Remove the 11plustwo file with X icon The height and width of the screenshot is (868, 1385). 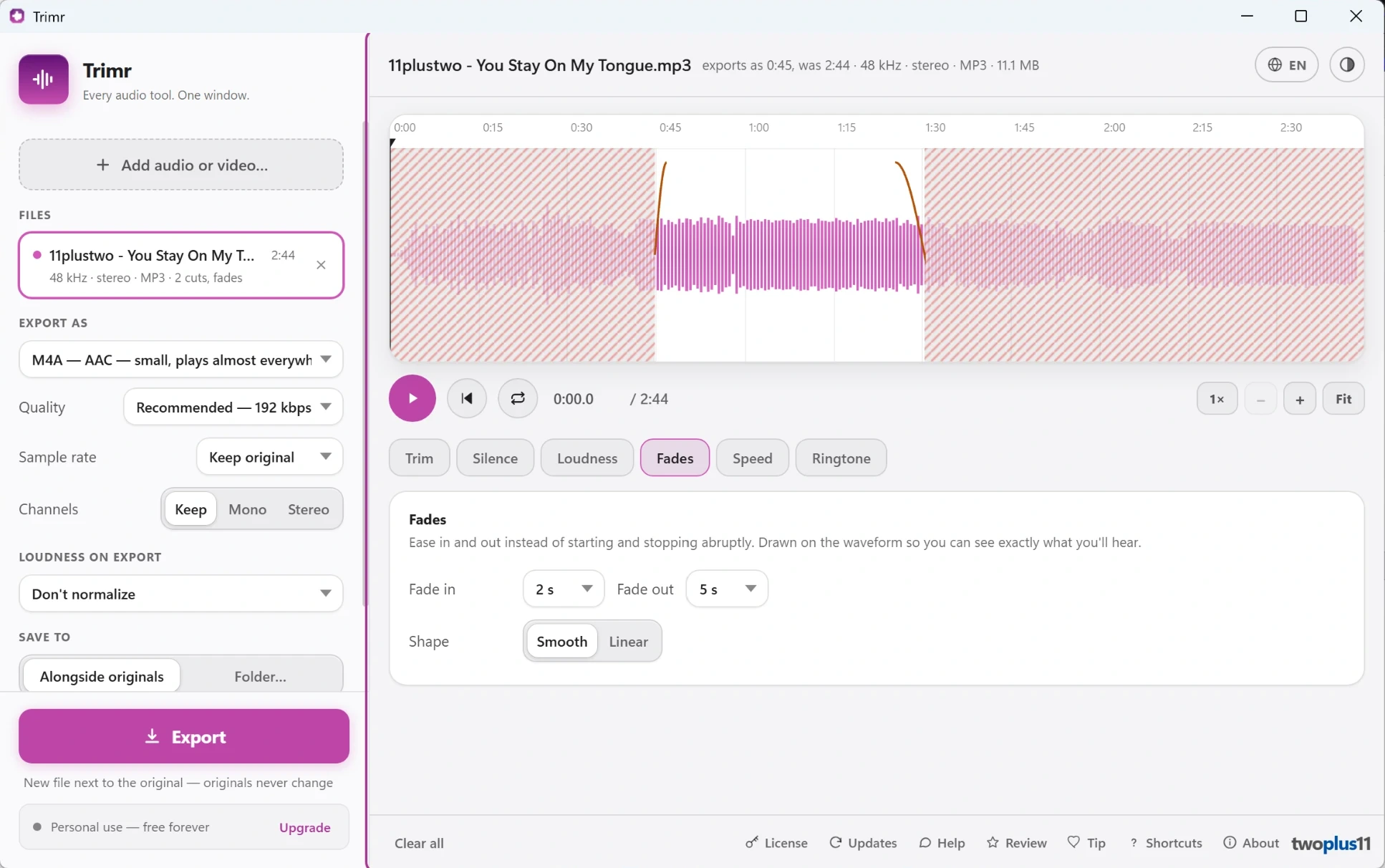click(x=321, y=265)
